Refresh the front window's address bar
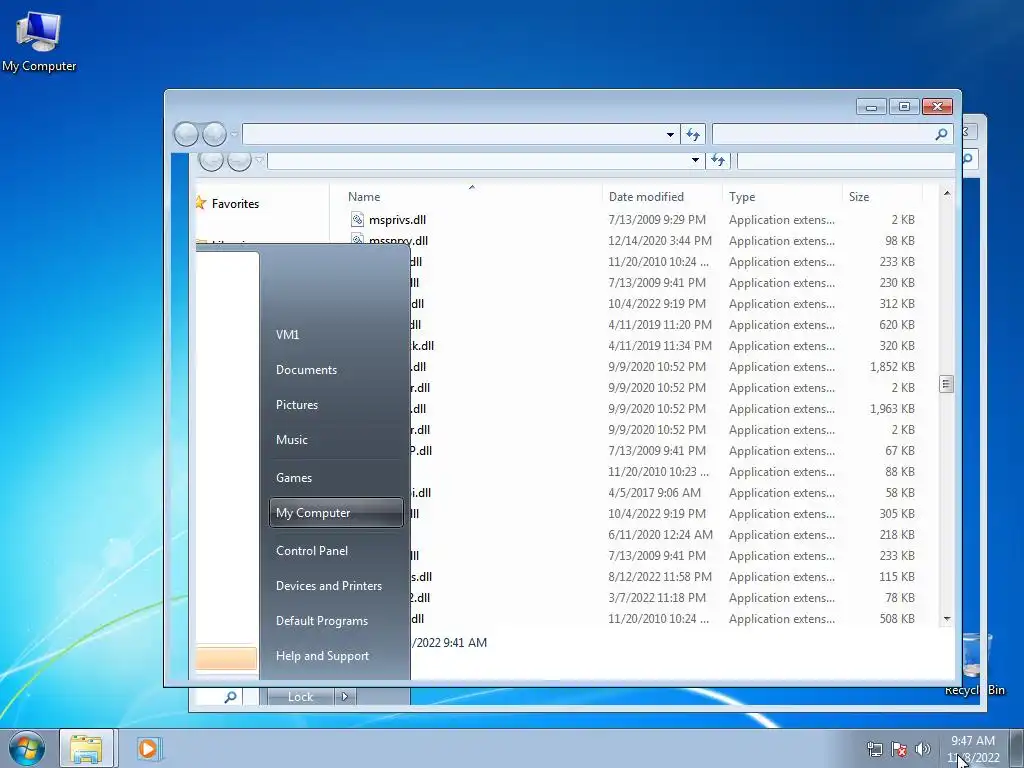 [693, 135]
